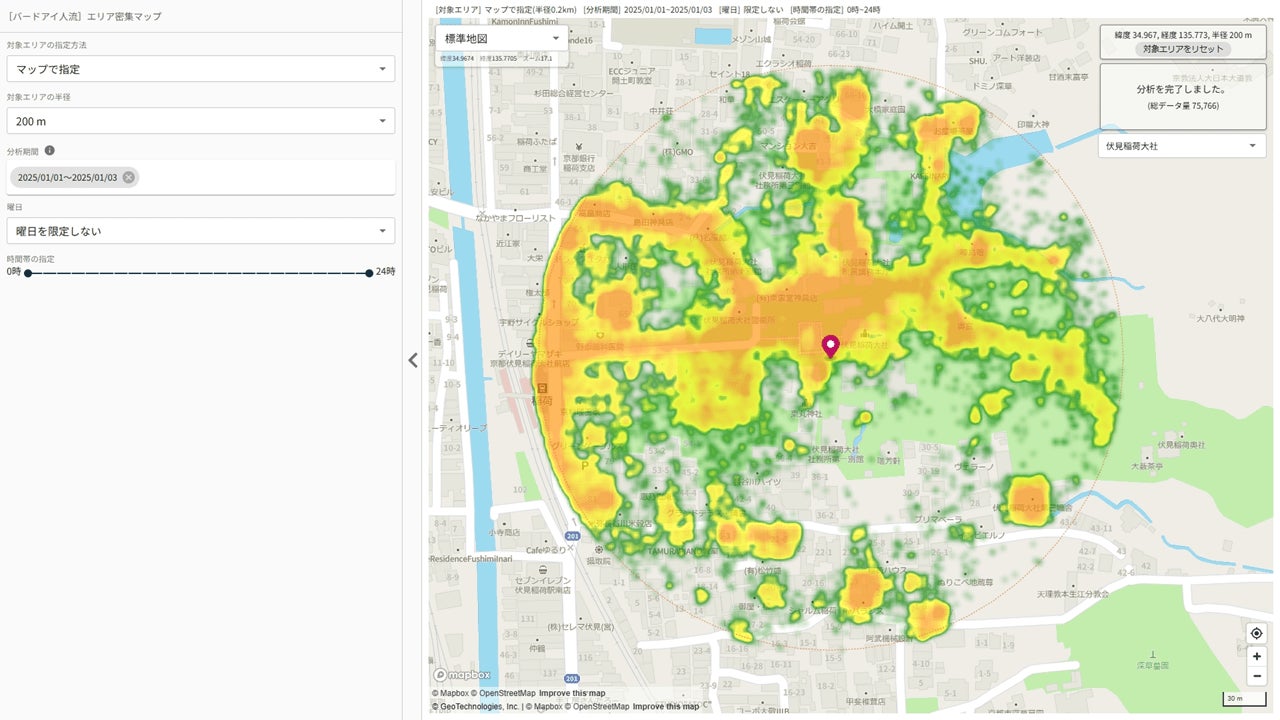
Task: Click the 大八代大明神 map label
Action: [x=1220, y=318]
